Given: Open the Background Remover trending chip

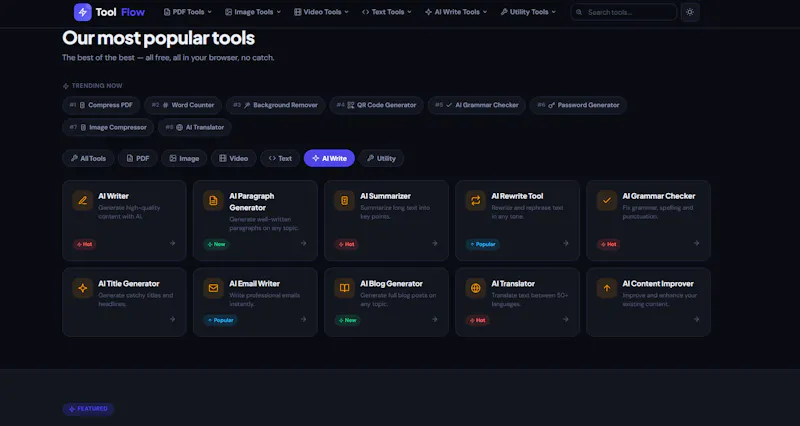Looking at the screenshot, I should [276, 105].
